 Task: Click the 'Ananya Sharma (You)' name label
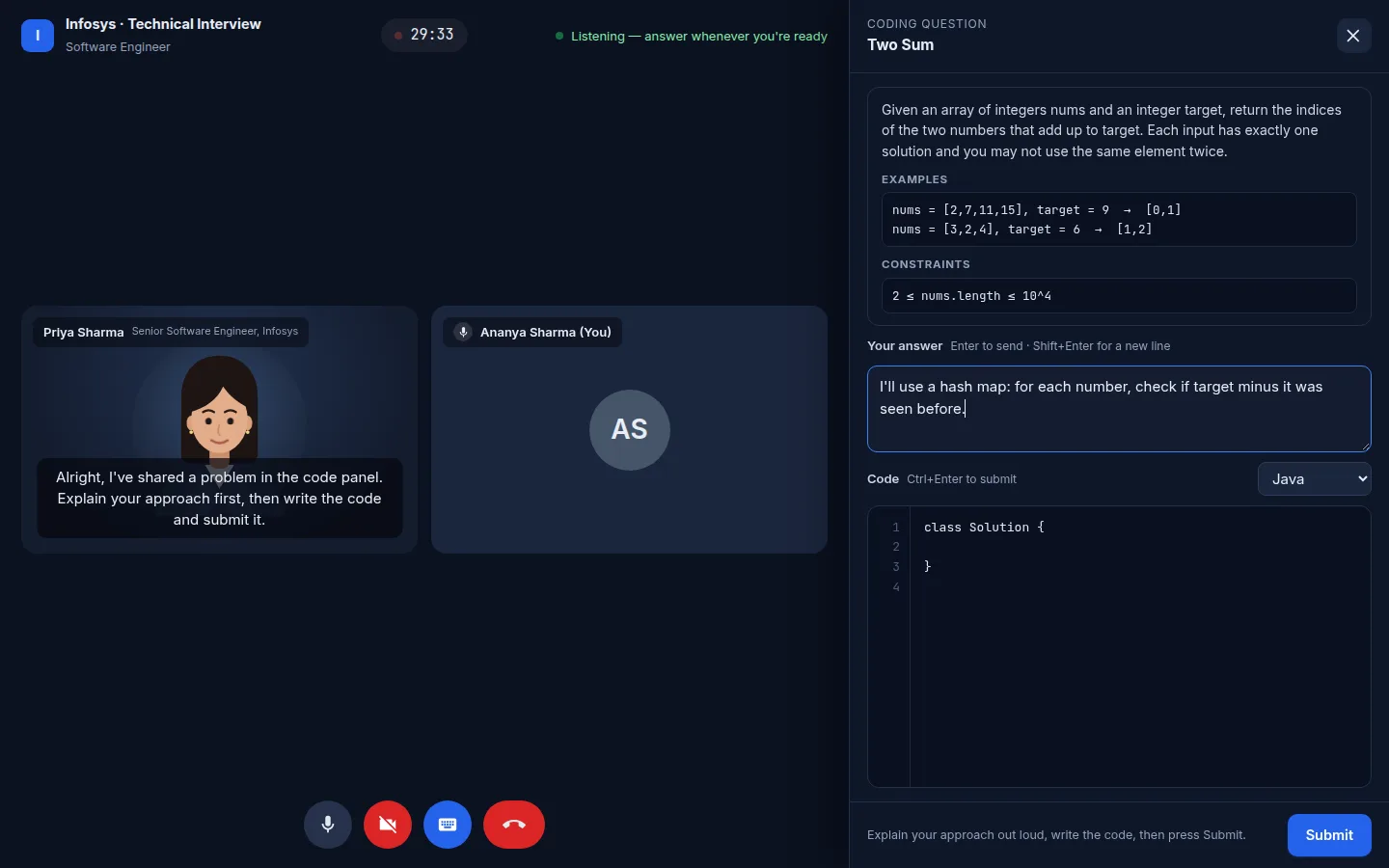(x=546, y=332)
